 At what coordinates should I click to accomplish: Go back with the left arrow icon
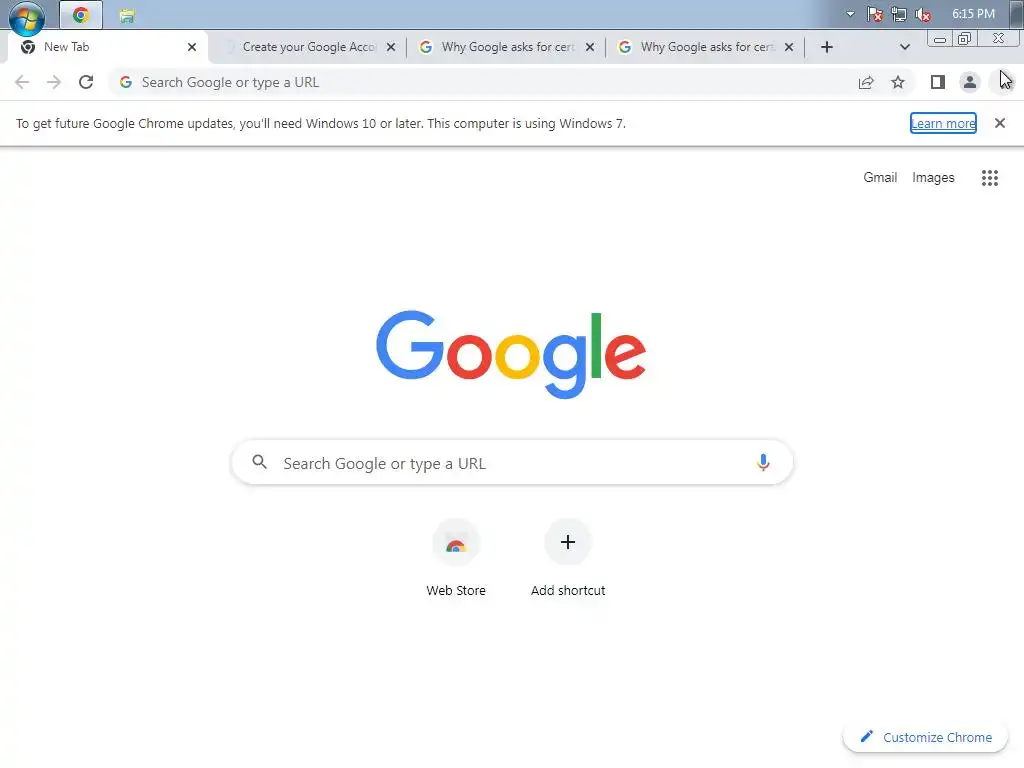(22, 82)
